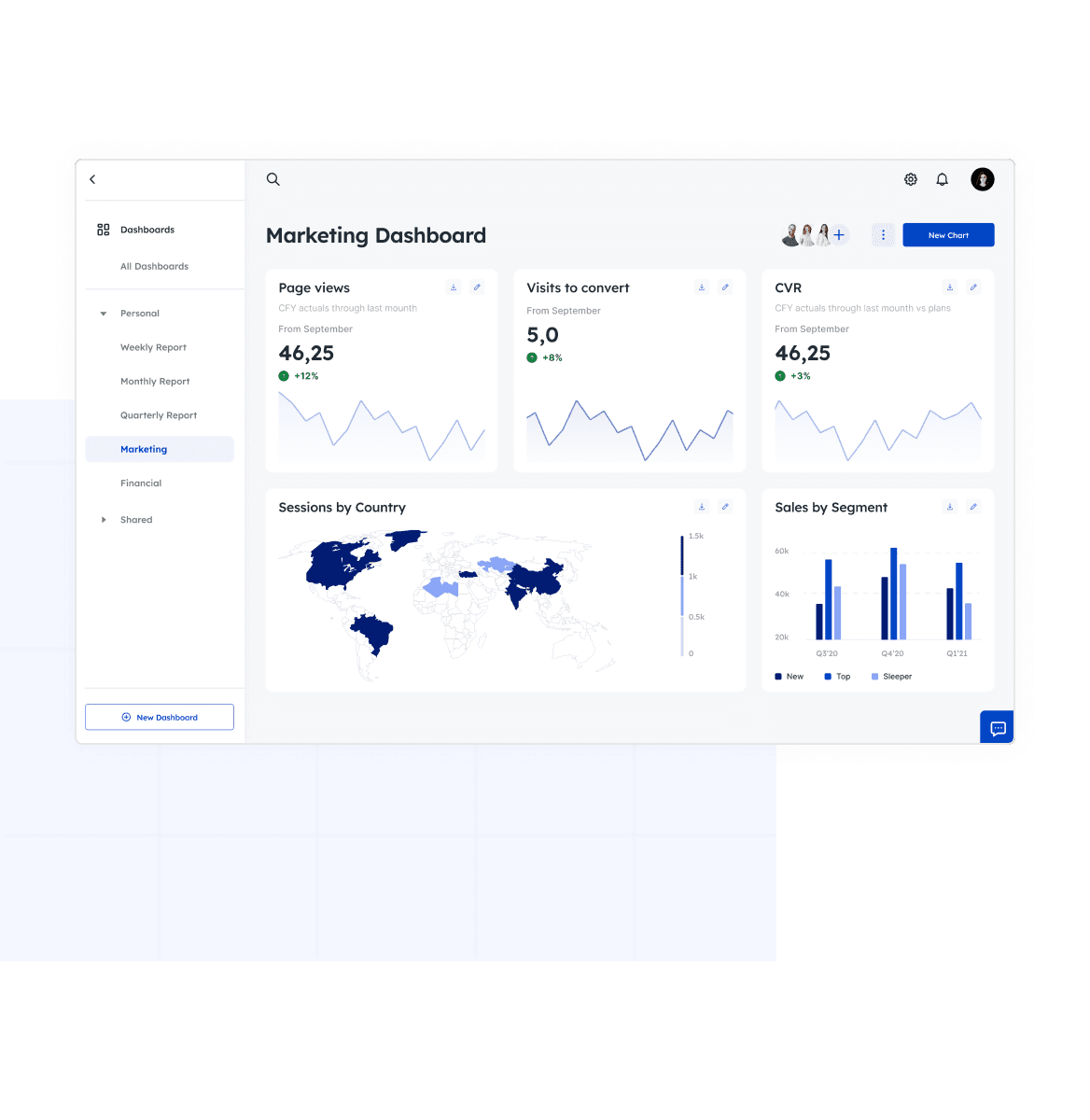Download the Page views chart

coord(454,287)
